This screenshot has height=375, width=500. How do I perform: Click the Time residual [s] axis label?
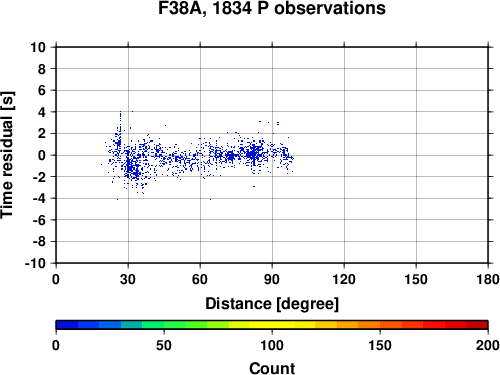click(8, 155)
